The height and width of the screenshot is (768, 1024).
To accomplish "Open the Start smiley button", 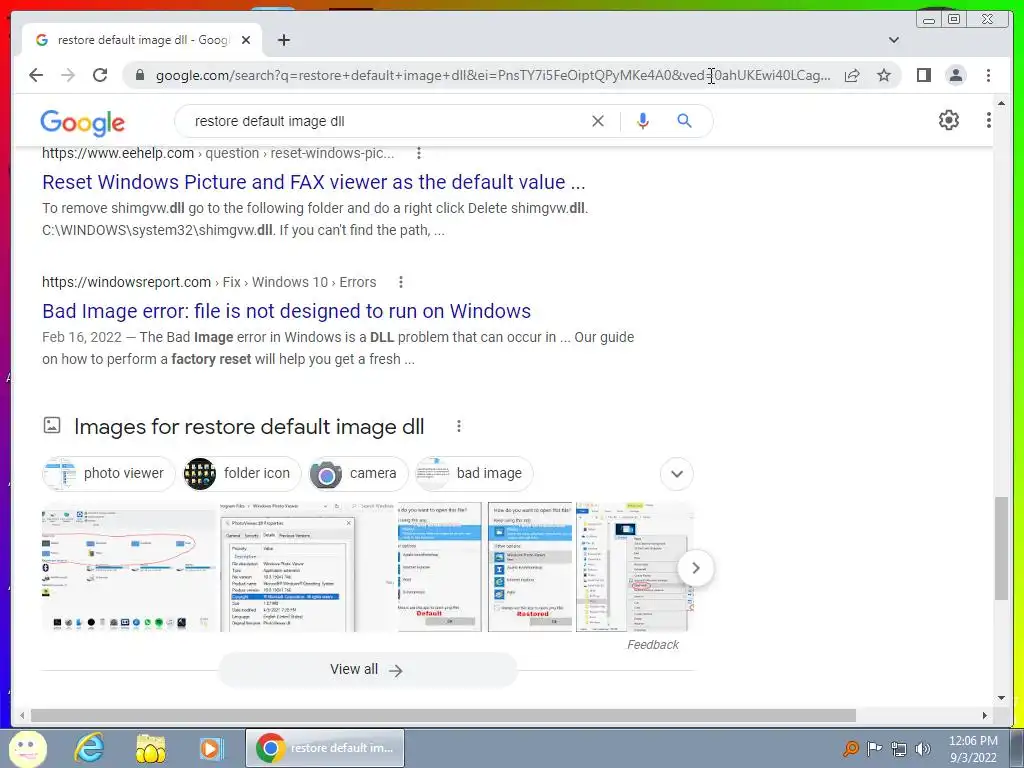I will point(27,748).
